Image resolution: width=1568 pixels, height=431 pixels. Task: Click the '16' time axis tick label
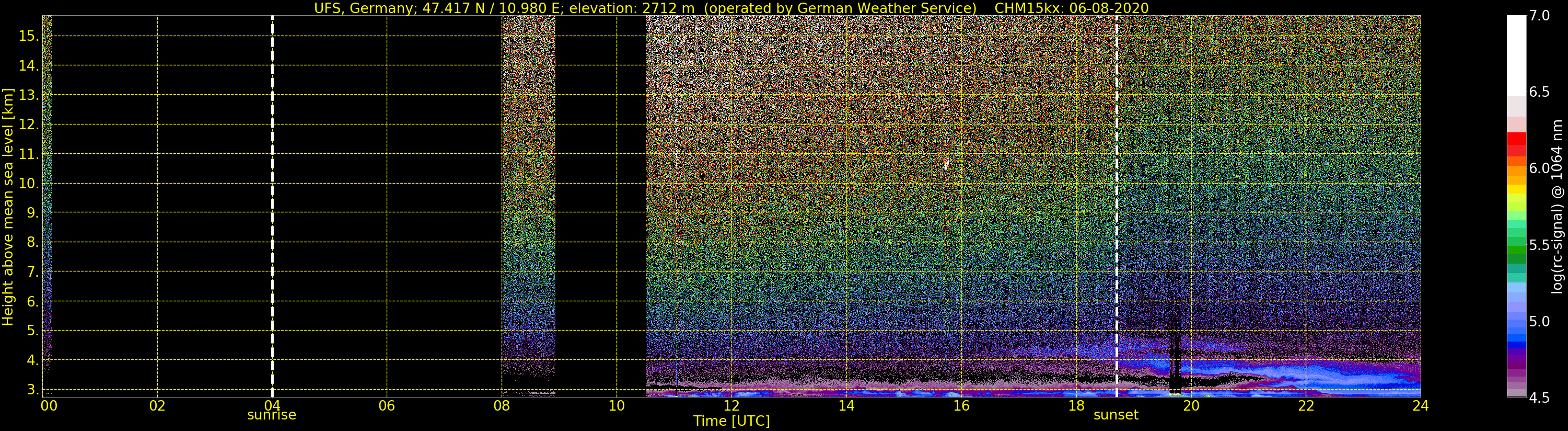click(x=961, y=405)
